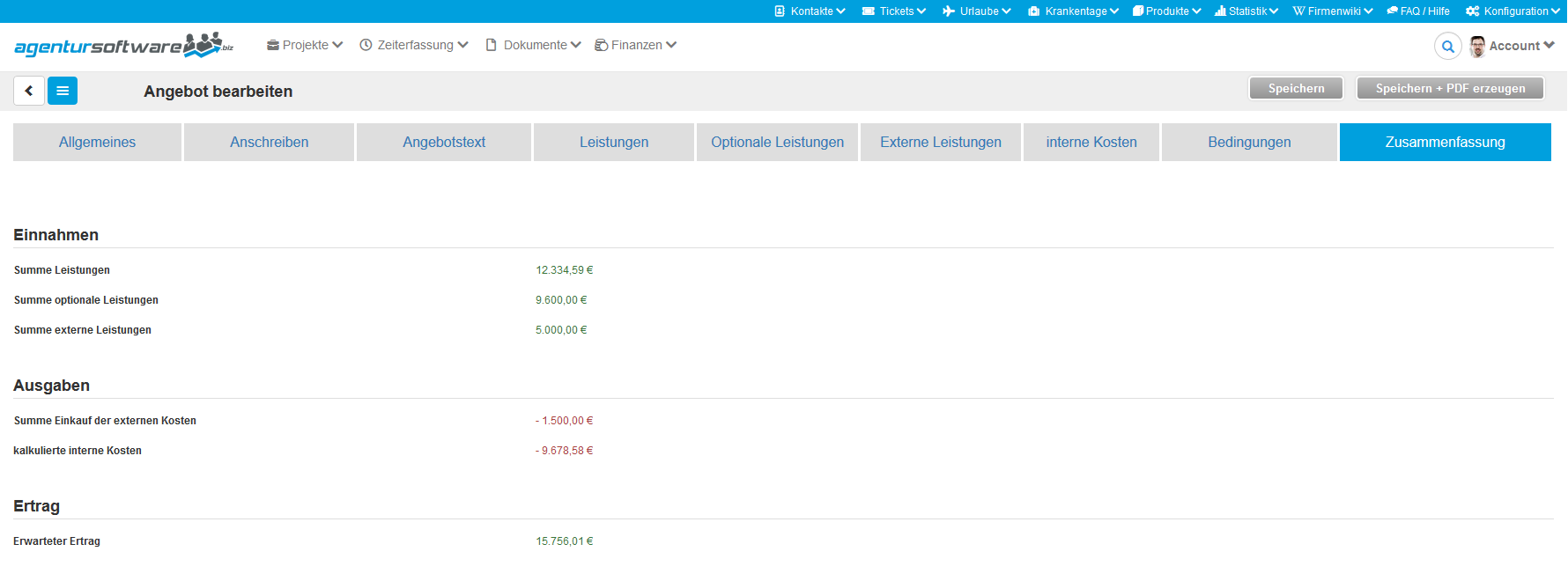This screenshot has width=1568, height=581.
Task: Open the Dokumente menu
Action: click(x=534, y=45)
